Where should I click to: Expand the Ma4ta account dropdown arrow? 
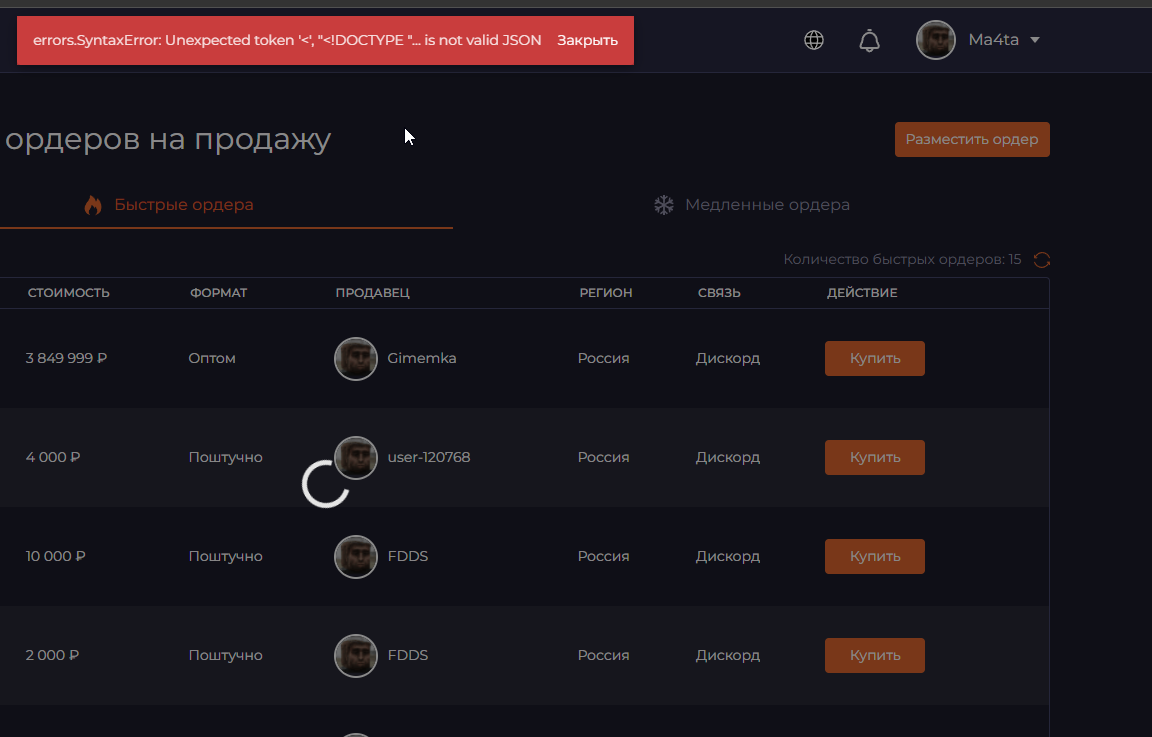click(x=1034, y=40)
